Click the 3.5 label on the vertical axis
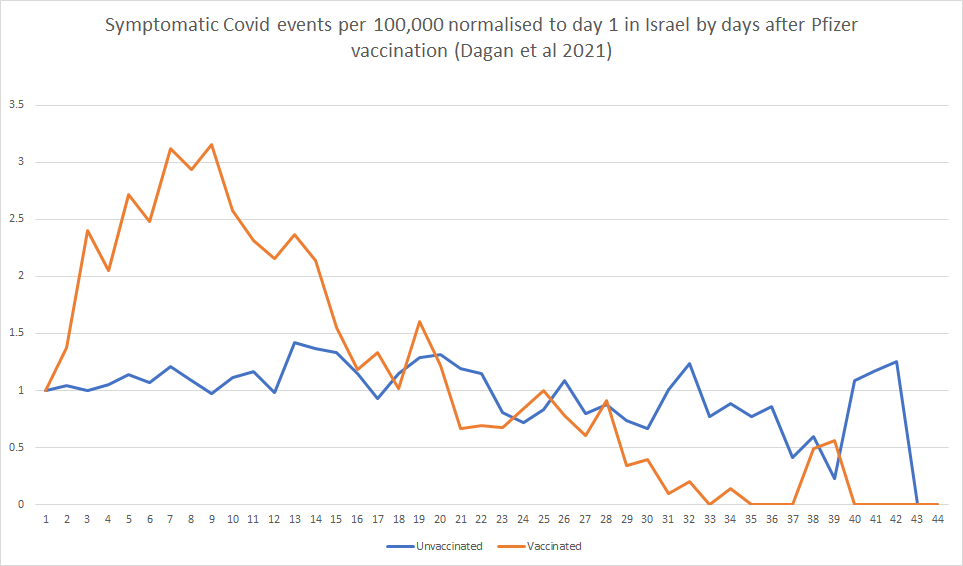 click(15, 105)
